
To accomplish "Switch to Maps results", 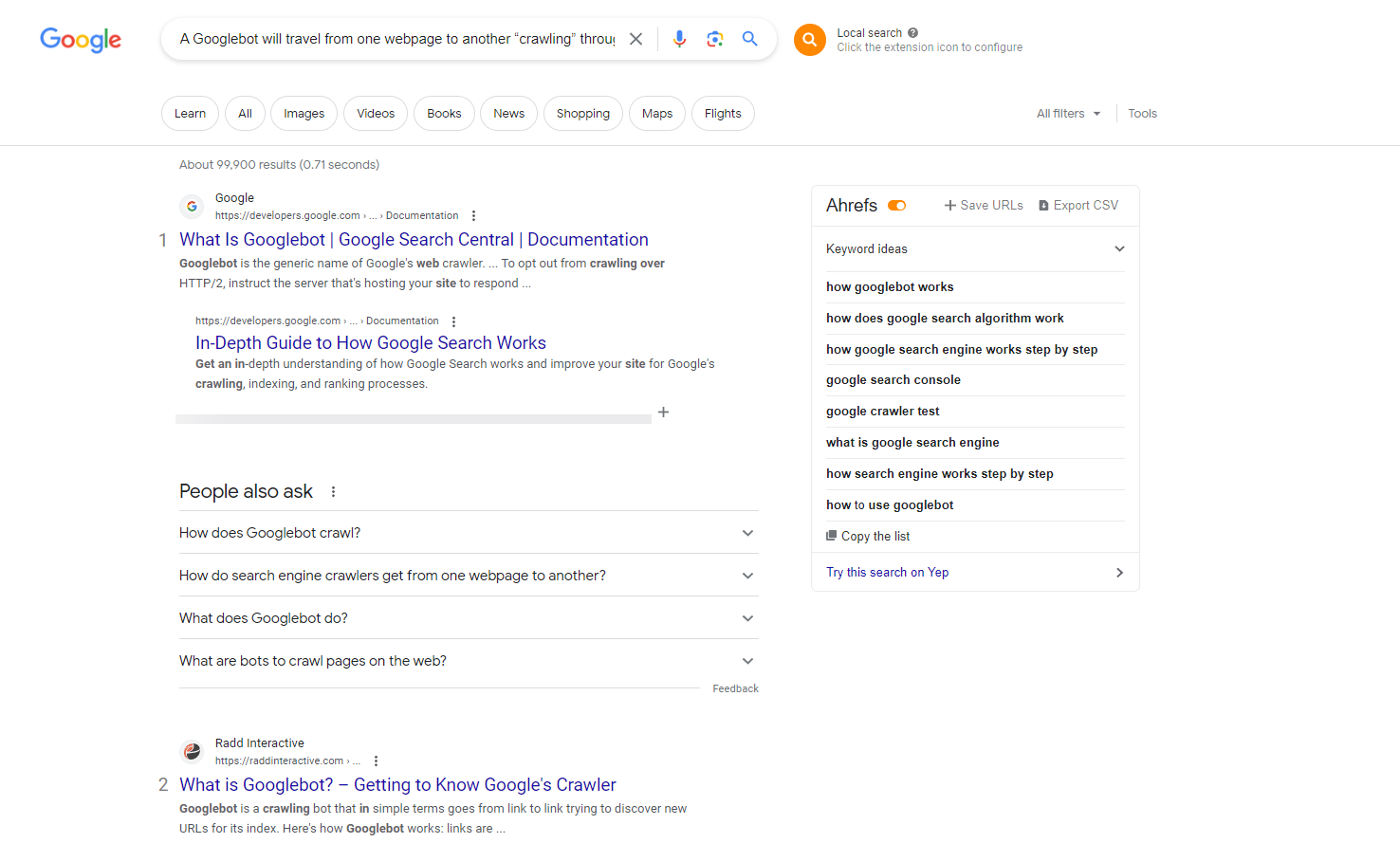I will tap(656, 114).
